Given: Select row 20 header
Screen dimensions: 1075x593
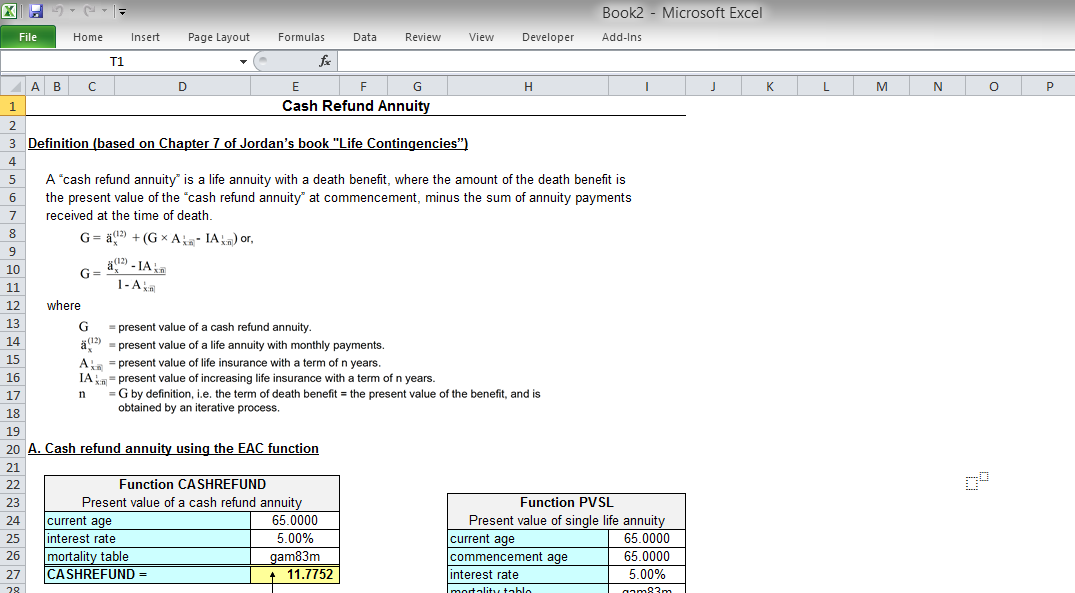Looking at the screenshot, I should pos(12,449).
